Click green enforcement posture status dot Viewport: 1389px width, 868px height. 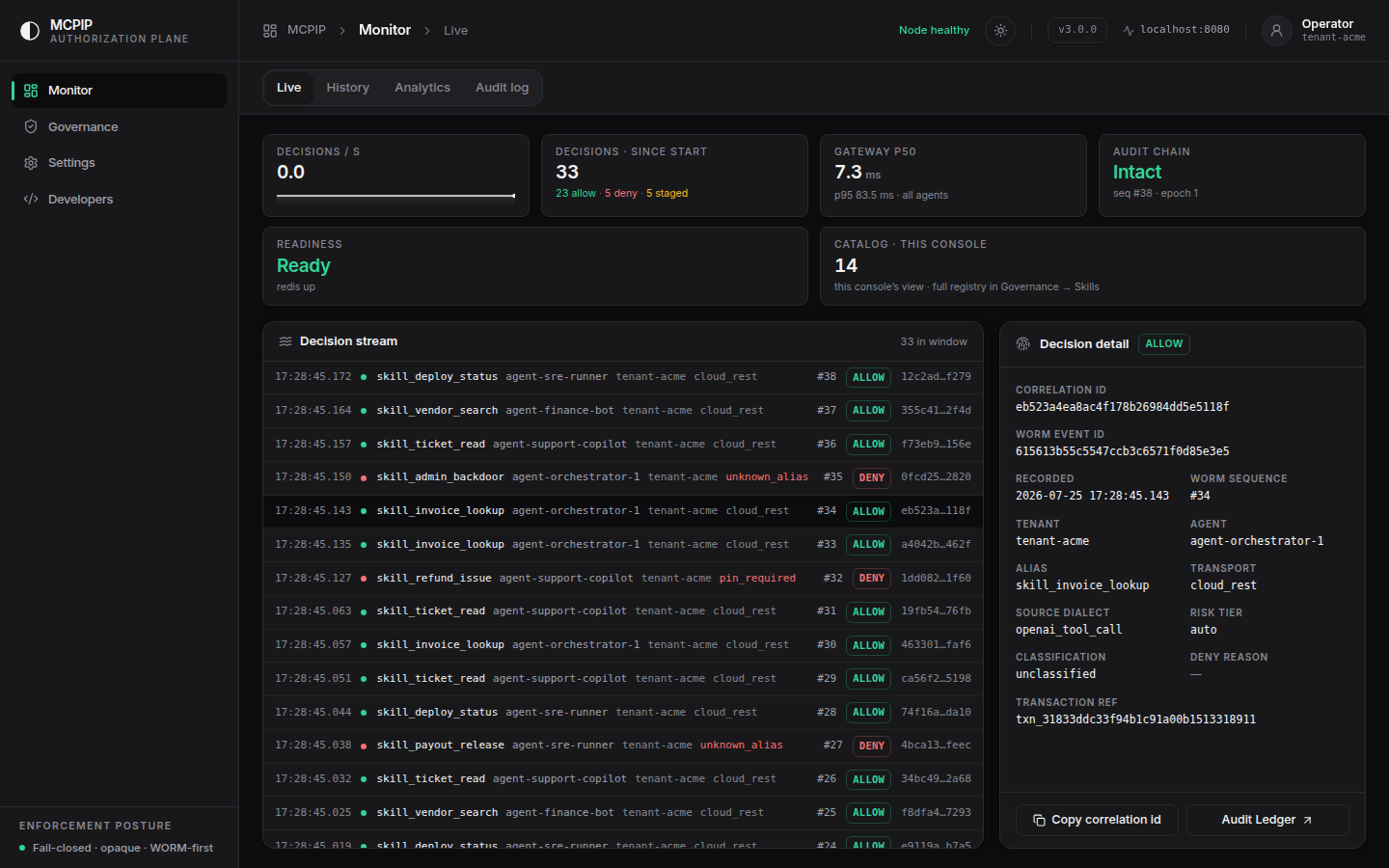pyautogui.click(x=22, y=849)
